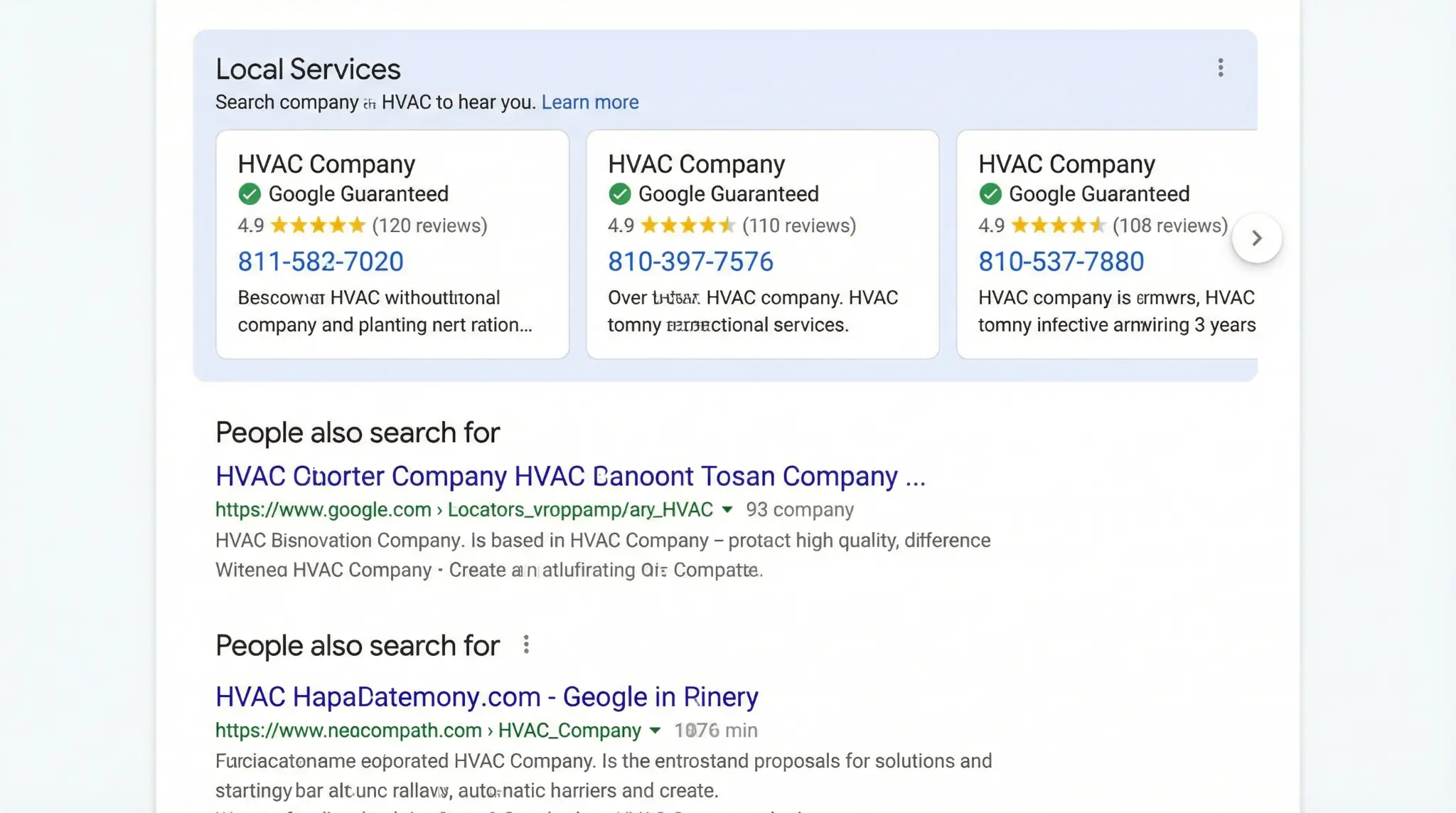Open the HVAC HapaDatemony.com result link

point(486,696)
